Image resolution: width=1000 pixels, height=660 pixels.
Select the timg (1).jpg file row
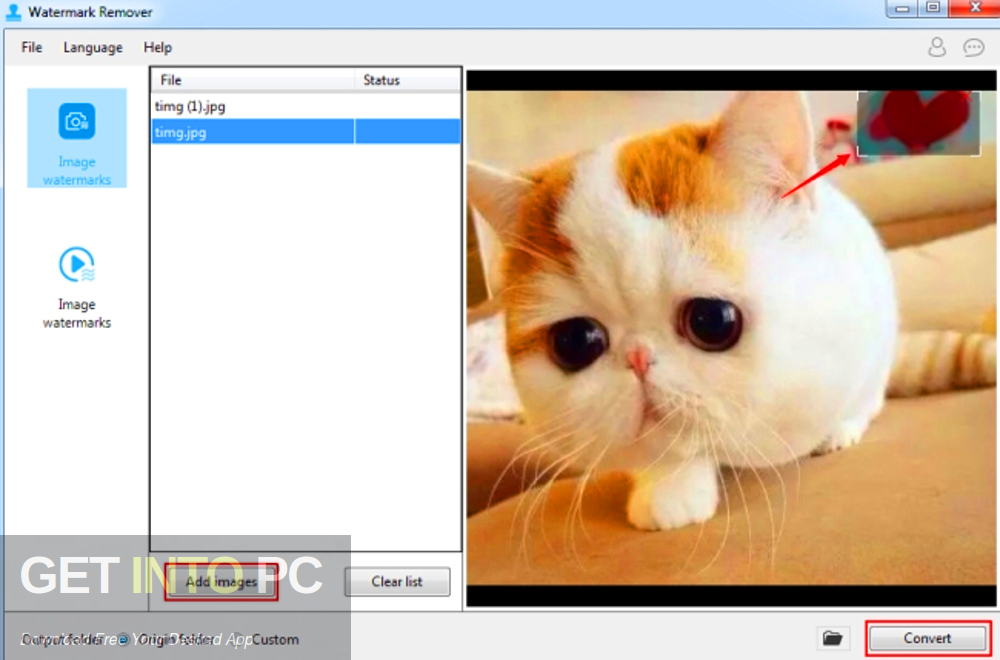pos(305,106)
